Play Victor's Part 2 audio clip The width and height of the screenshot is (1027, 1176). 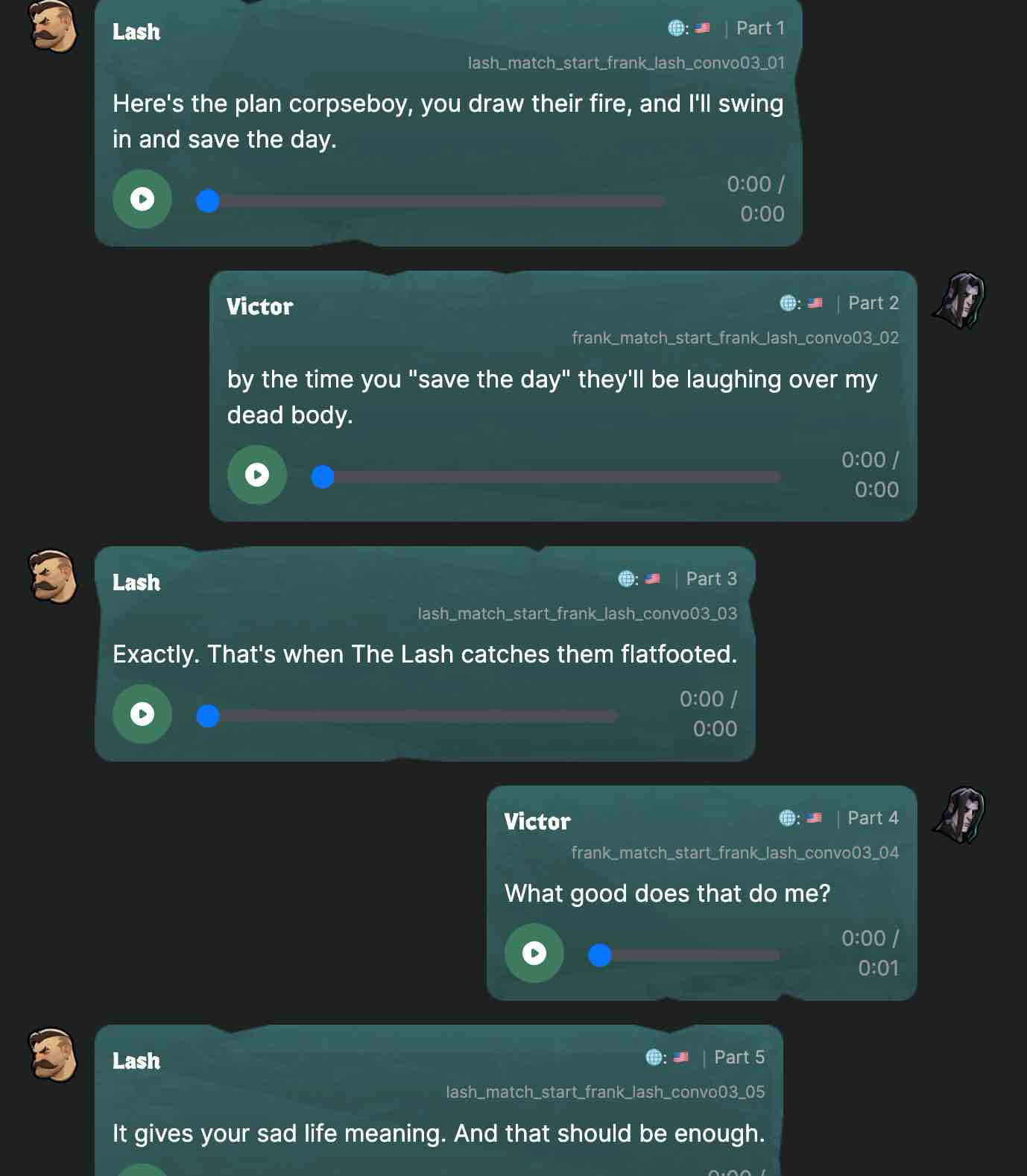(257, 475)
